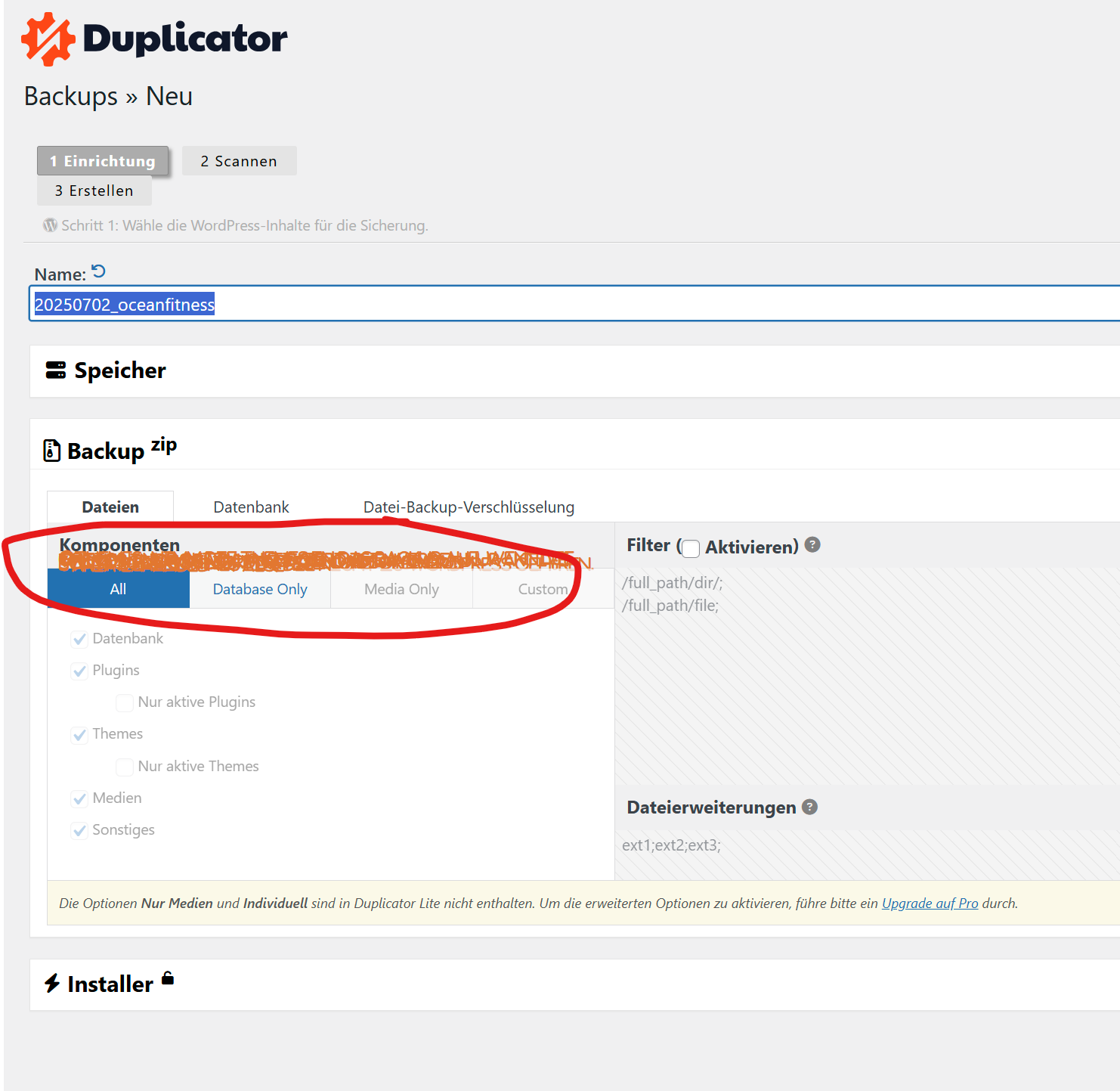Collapse the Backup section header
1120x1091 pixels.
574,445
